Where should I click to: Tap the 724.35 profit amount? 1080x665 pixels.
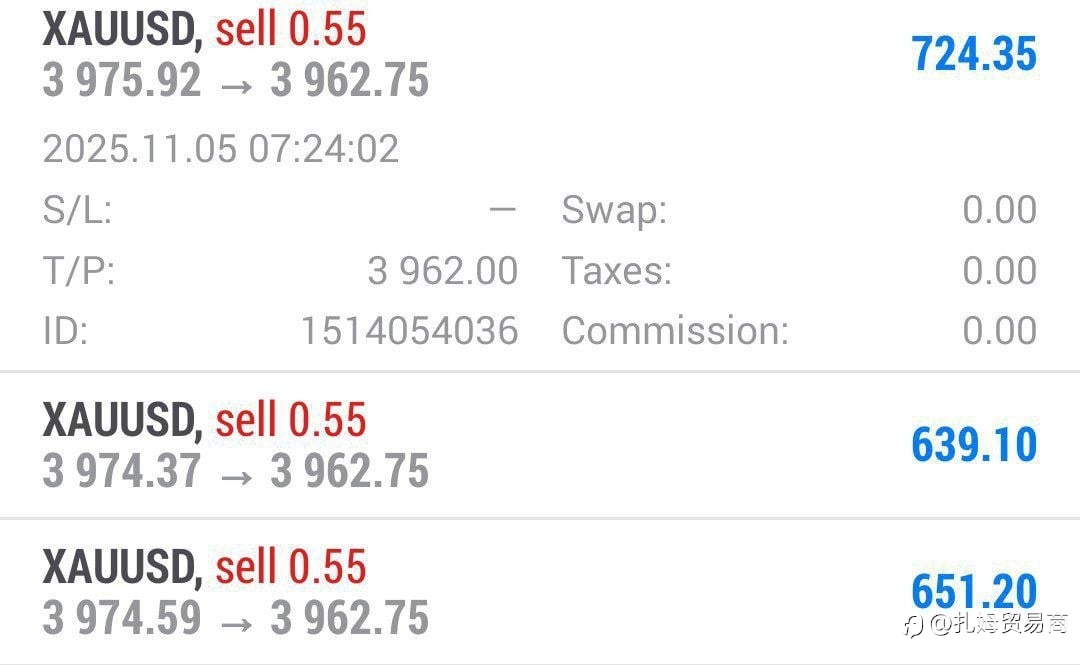pos(973,54)
